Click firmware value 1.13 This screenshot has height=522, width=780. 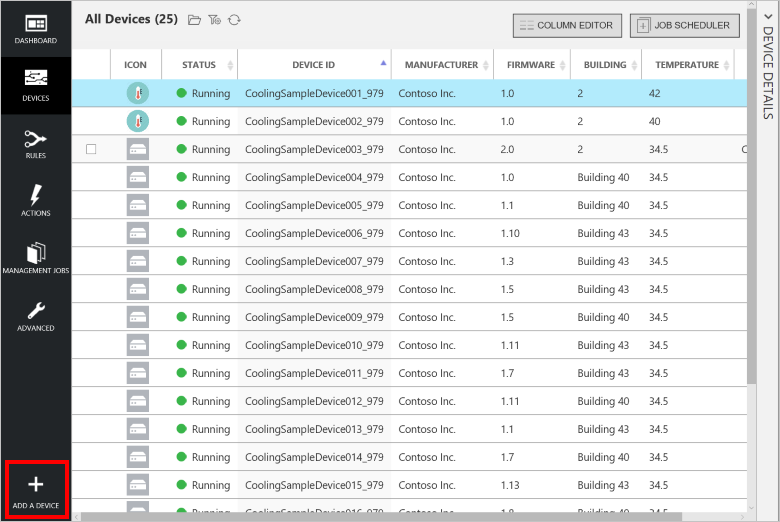click(x=510, y=485)
